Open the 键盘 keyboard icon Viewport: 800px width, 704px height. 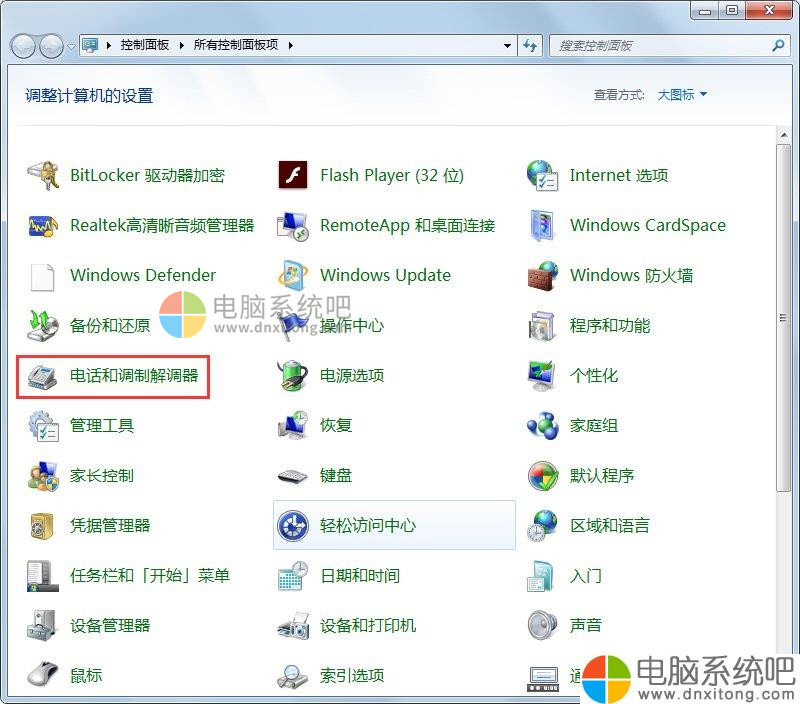(293, 476)
